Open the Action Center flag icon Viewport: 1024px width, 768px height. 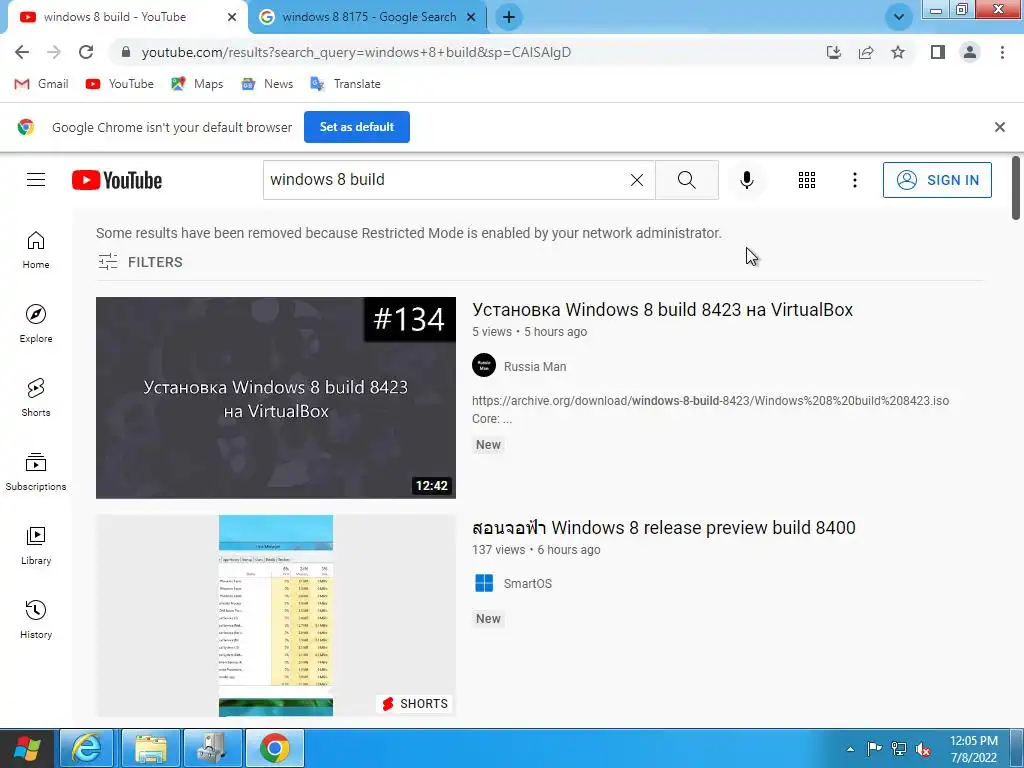[874, 749]
